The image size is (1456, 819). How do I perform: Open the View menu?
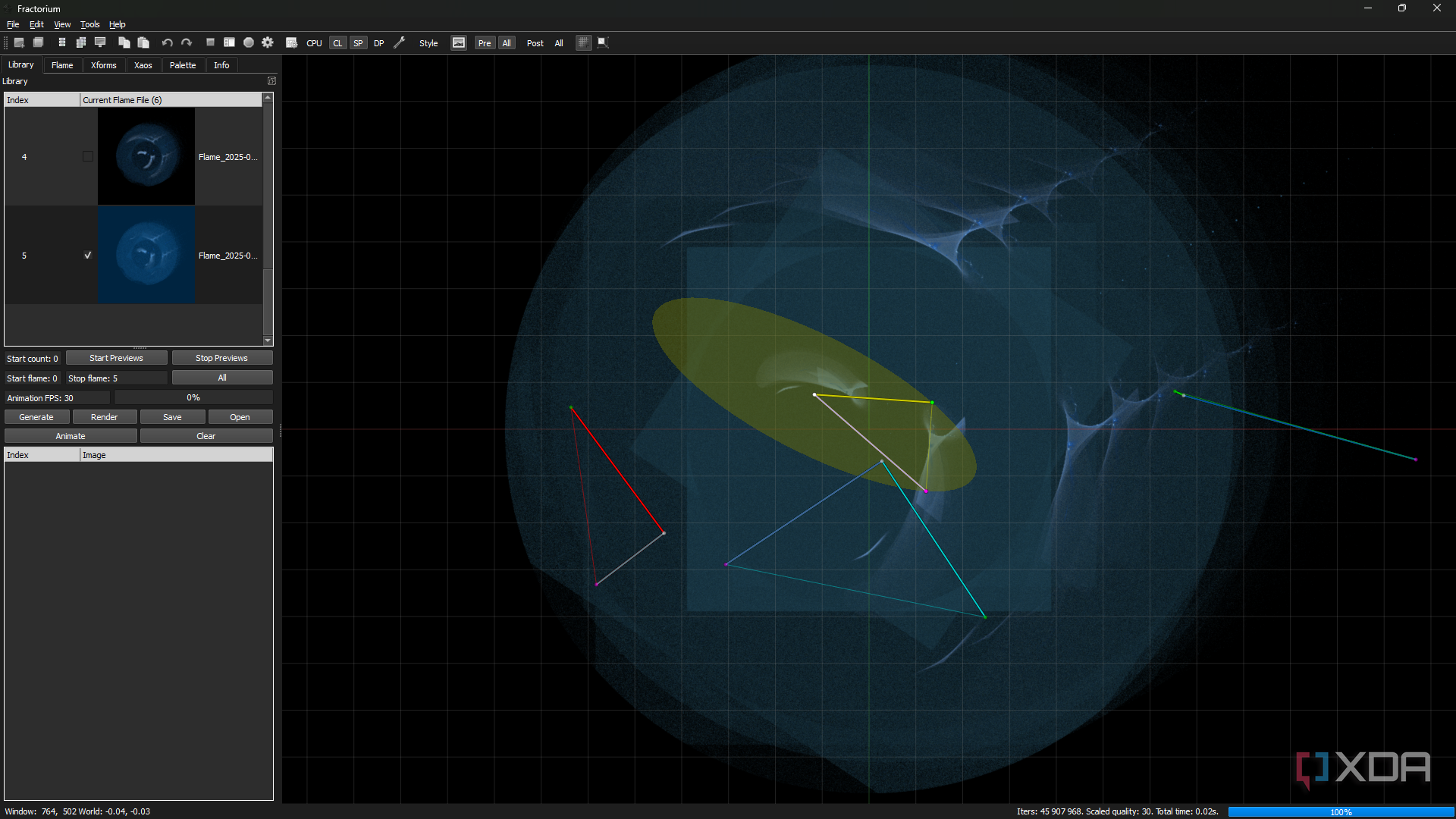pyautogui.click(x=62, y=24)
